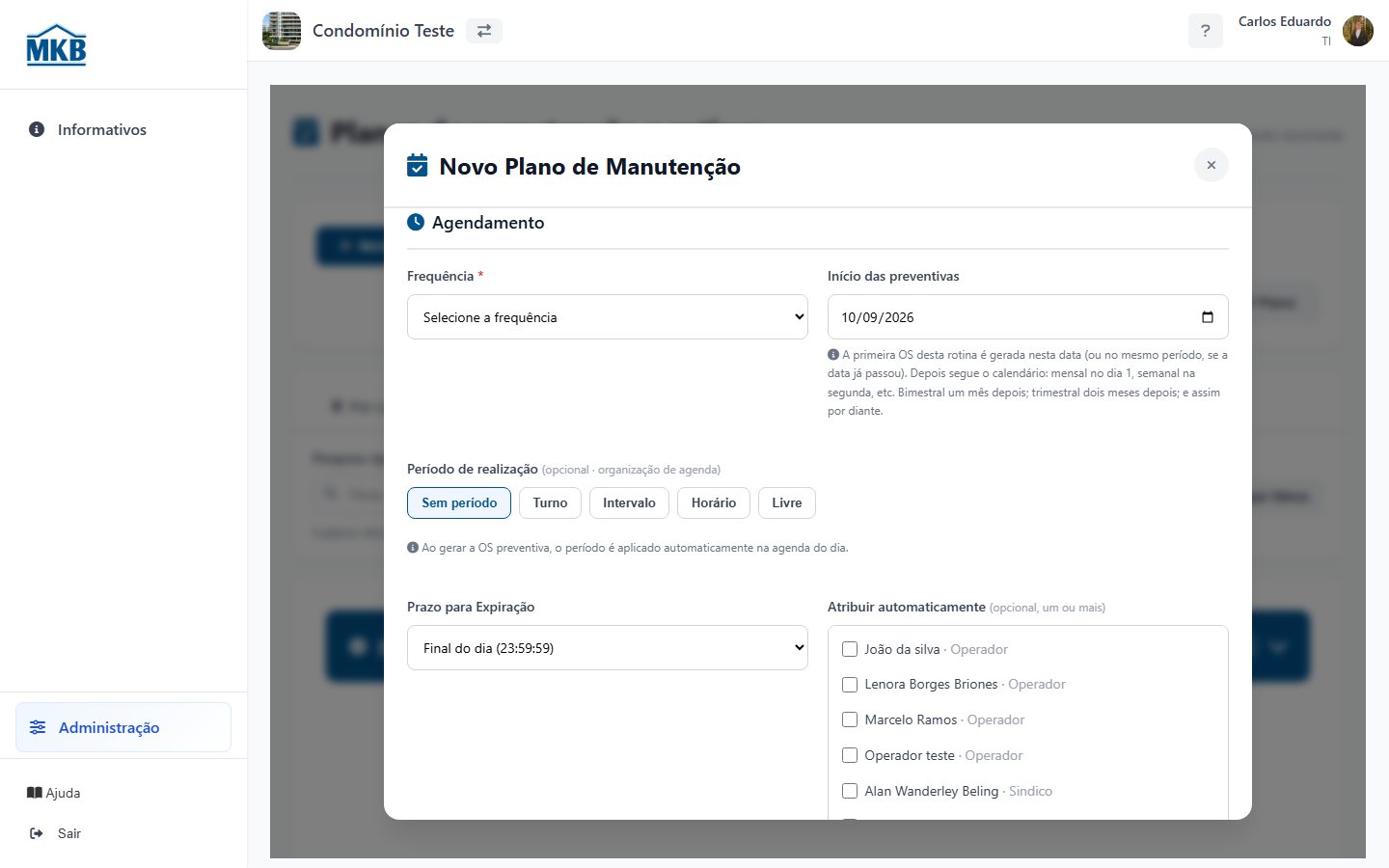Image resolution: width=1389 pixels, height=868 pixels.
Task: Click the Sair logout icon
Action: click(x=37, y=833)
